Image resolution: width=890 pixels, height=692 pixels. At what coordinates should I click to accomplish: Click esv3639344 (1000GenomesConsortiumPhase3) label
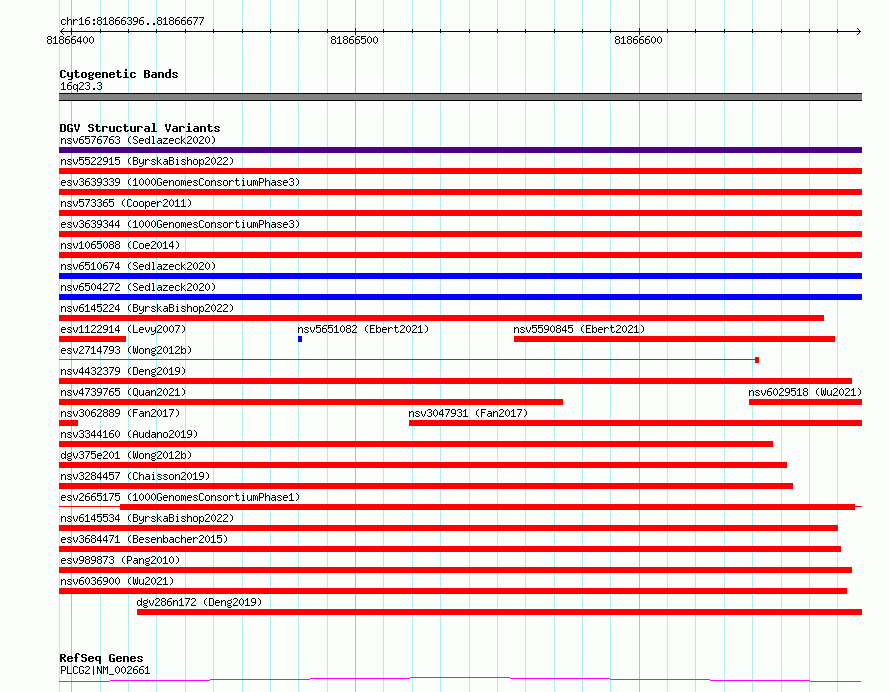180,224
